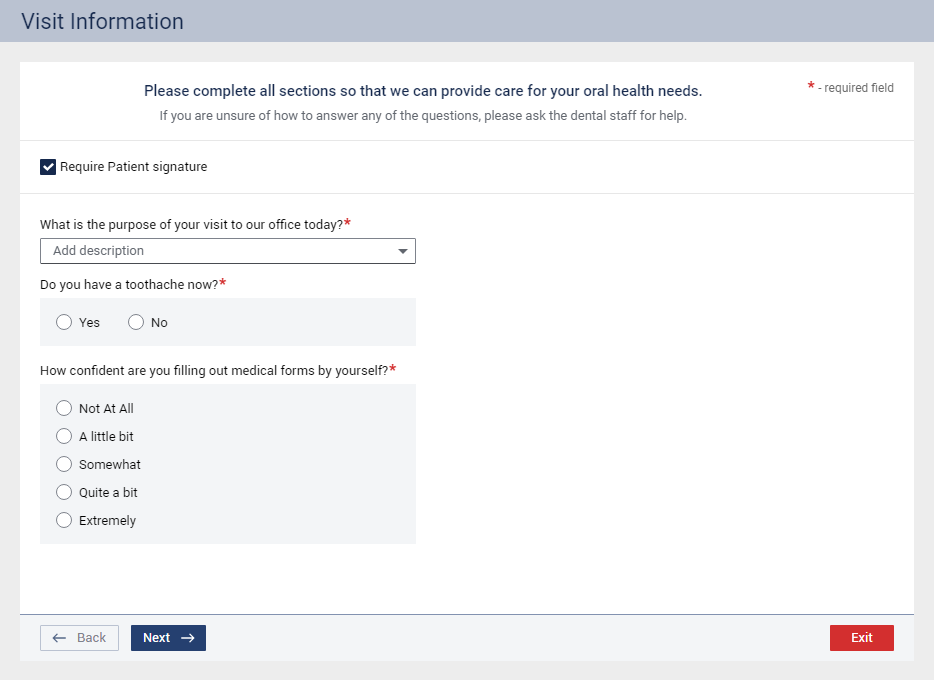Click the 'purpose of your visit' question label
This screenshot has height=680, width=934.
point(191,224)
